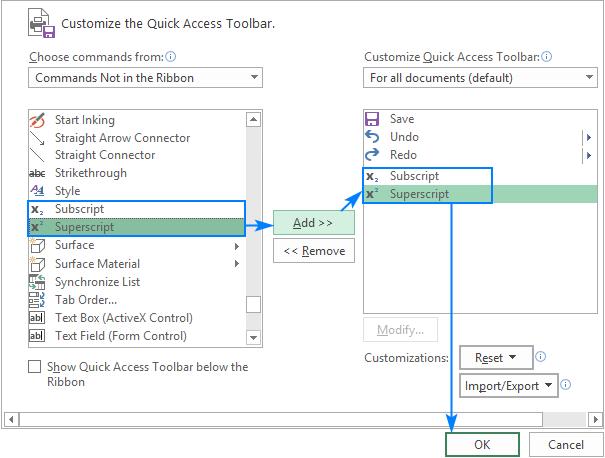
Task: Click the Start Inking icon
Action: tap(38, 120)
